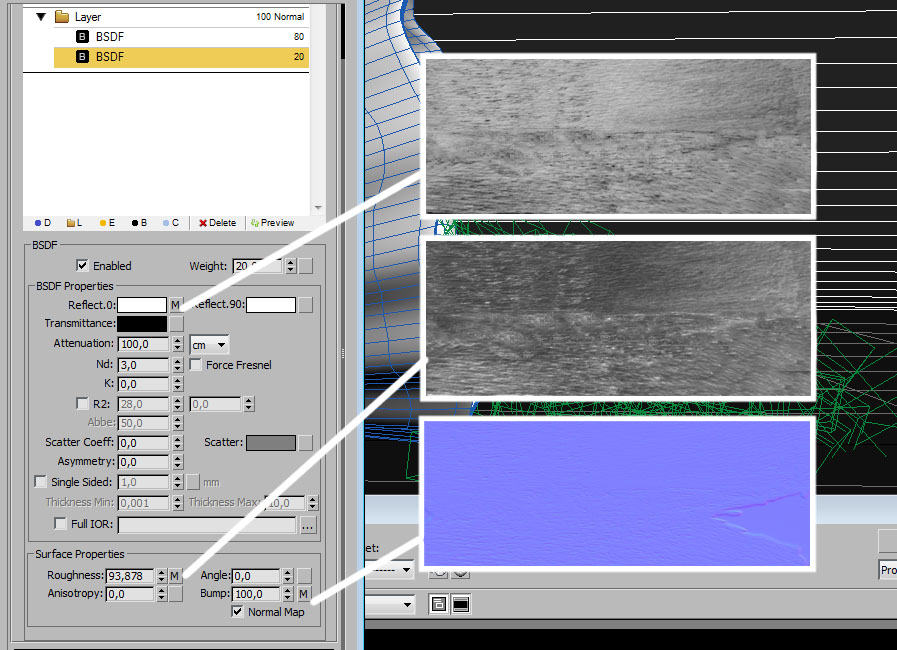Click the light grayscale wood texture thumbnail
The width and height of the screenshot is (897, 650).
(x=618, y=137)
